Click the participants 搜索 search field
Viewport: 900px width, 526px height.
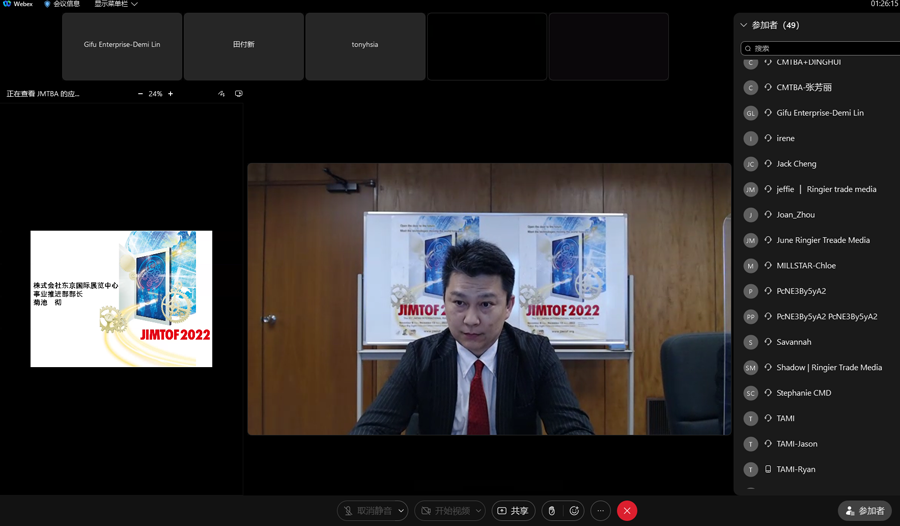(x=822, y=48)
